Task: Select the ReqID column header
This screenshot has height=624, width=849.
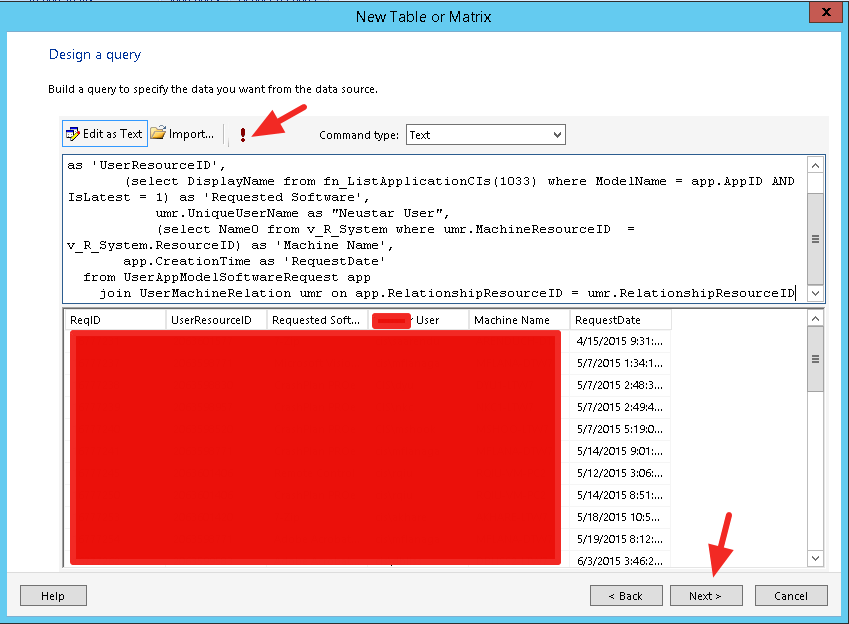Action: [114, 320]
